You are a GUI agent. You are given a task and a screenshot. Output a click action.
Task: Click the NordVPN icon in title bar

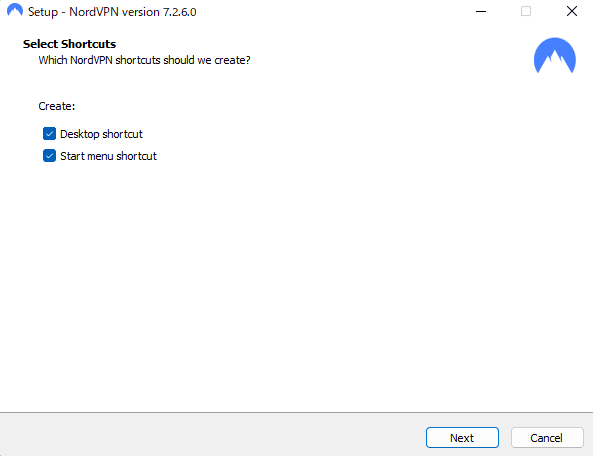click(15, 11)
